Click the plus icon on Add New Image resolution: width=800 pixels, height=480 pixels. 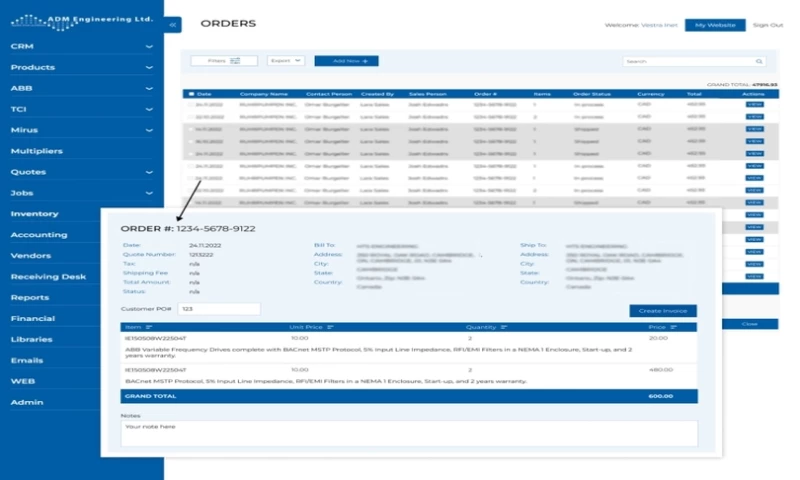click(365, 61)
